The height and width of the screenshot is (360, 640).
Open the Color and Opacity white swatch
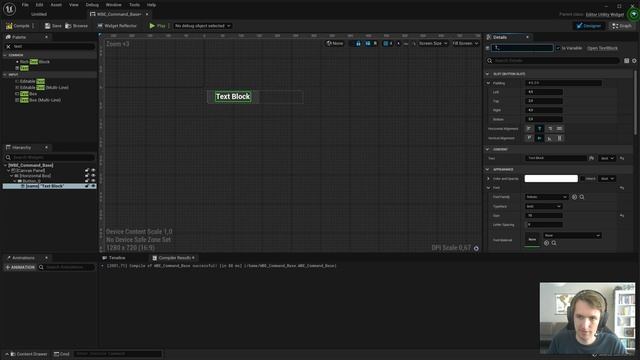551,179
